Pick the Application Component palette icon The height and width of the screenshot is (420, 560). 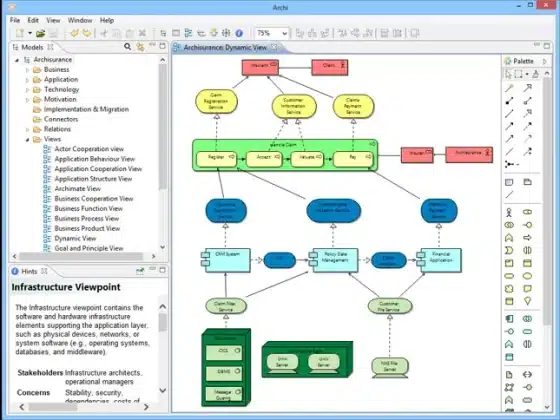[509, 319]
